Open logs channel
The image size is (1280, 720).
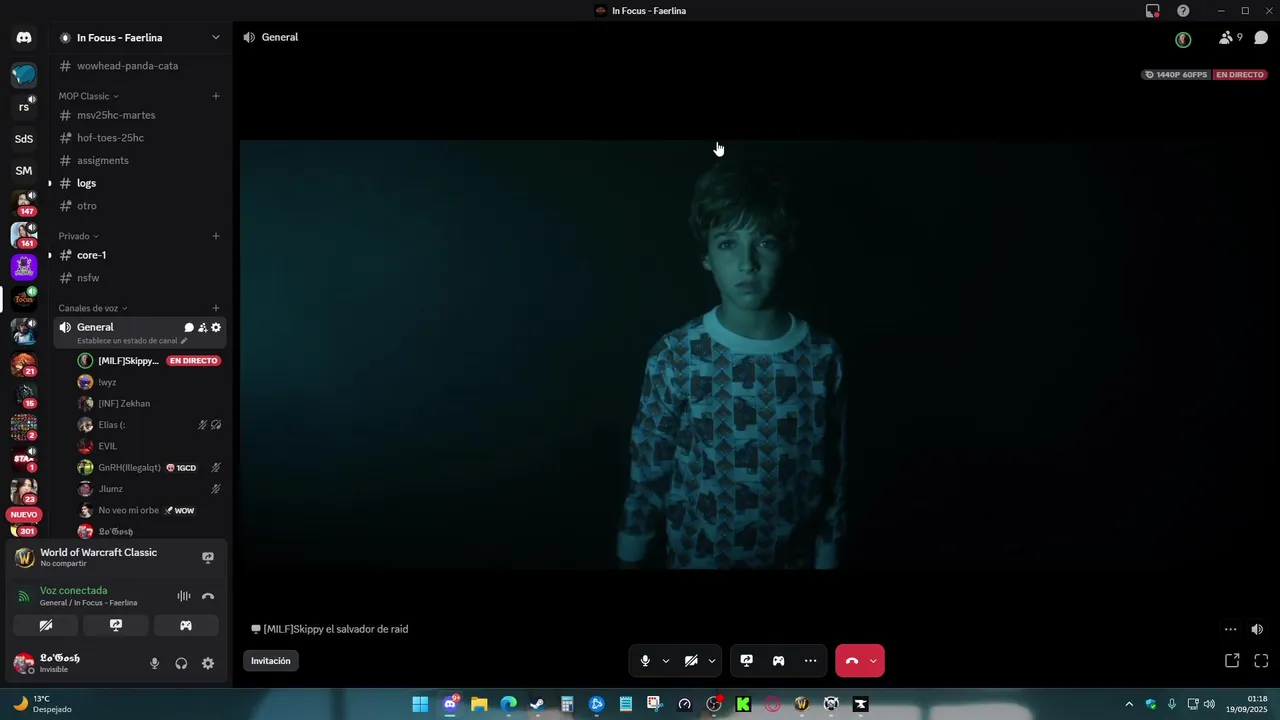click(140, 183)
